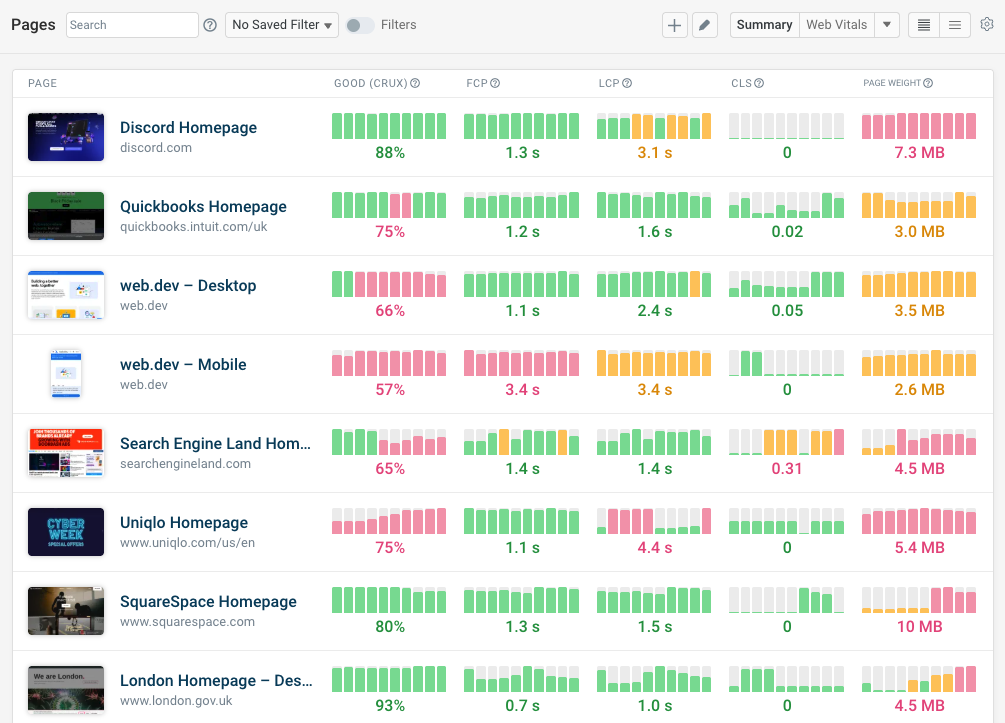Open the No Saved Filter dropdown
This screenshot has height=723, width=1005.
(x=281, y=24)
